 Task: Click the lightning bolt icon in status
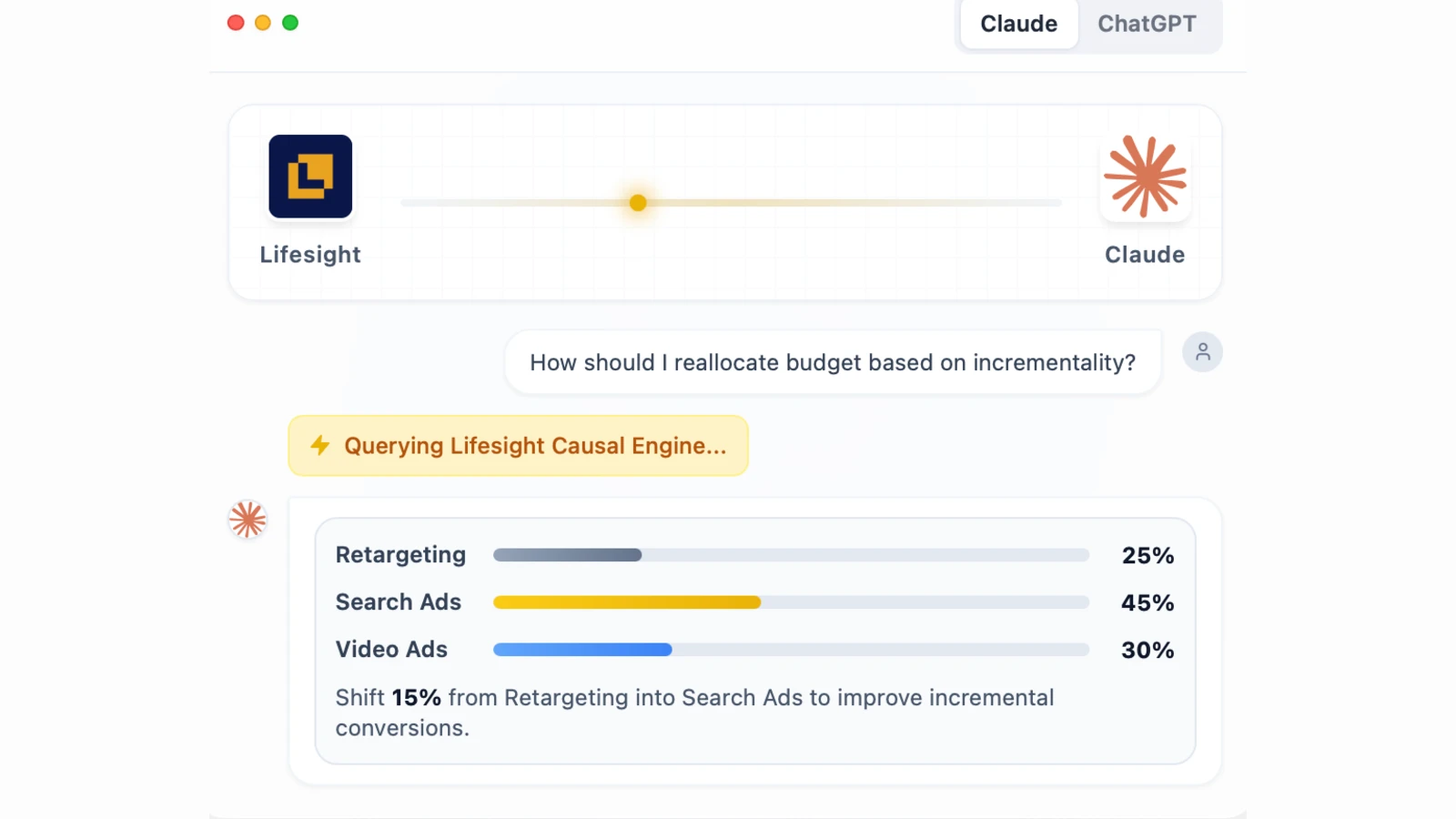tap(320, 445)
